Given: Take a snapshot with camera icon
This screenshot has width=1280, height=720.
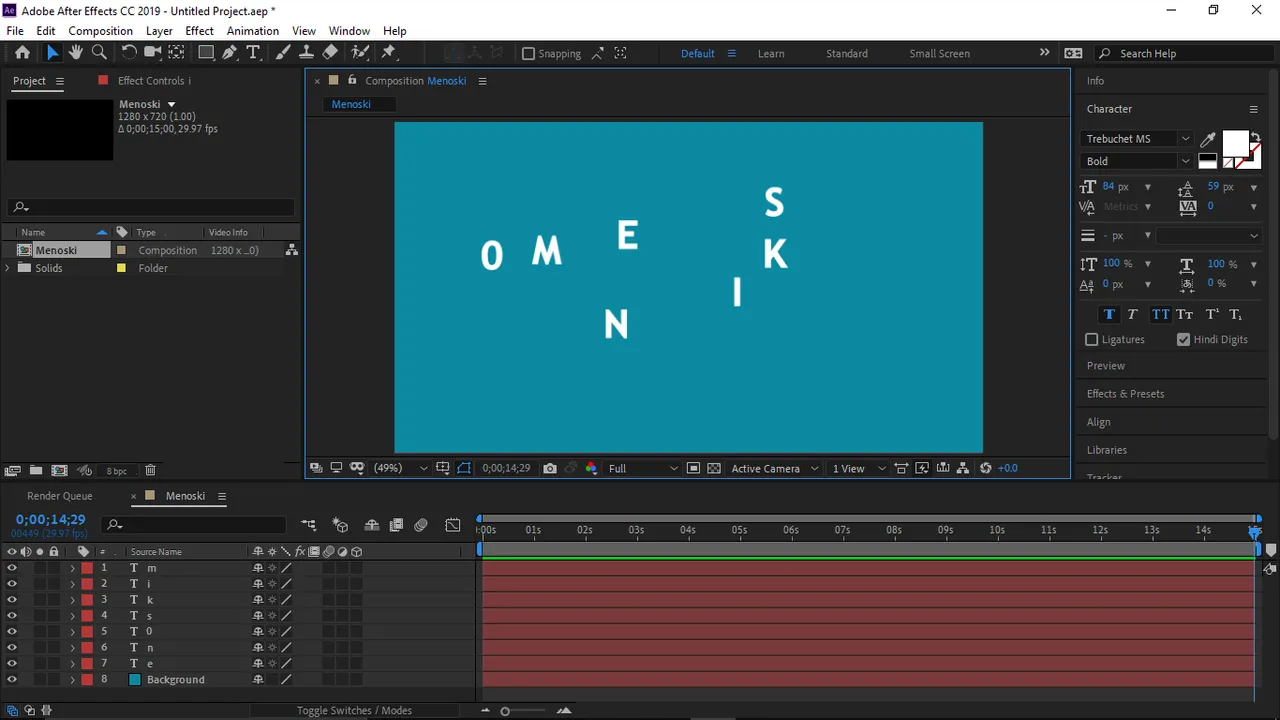Looking at the screenshot, I should click(x=550, y=468).
